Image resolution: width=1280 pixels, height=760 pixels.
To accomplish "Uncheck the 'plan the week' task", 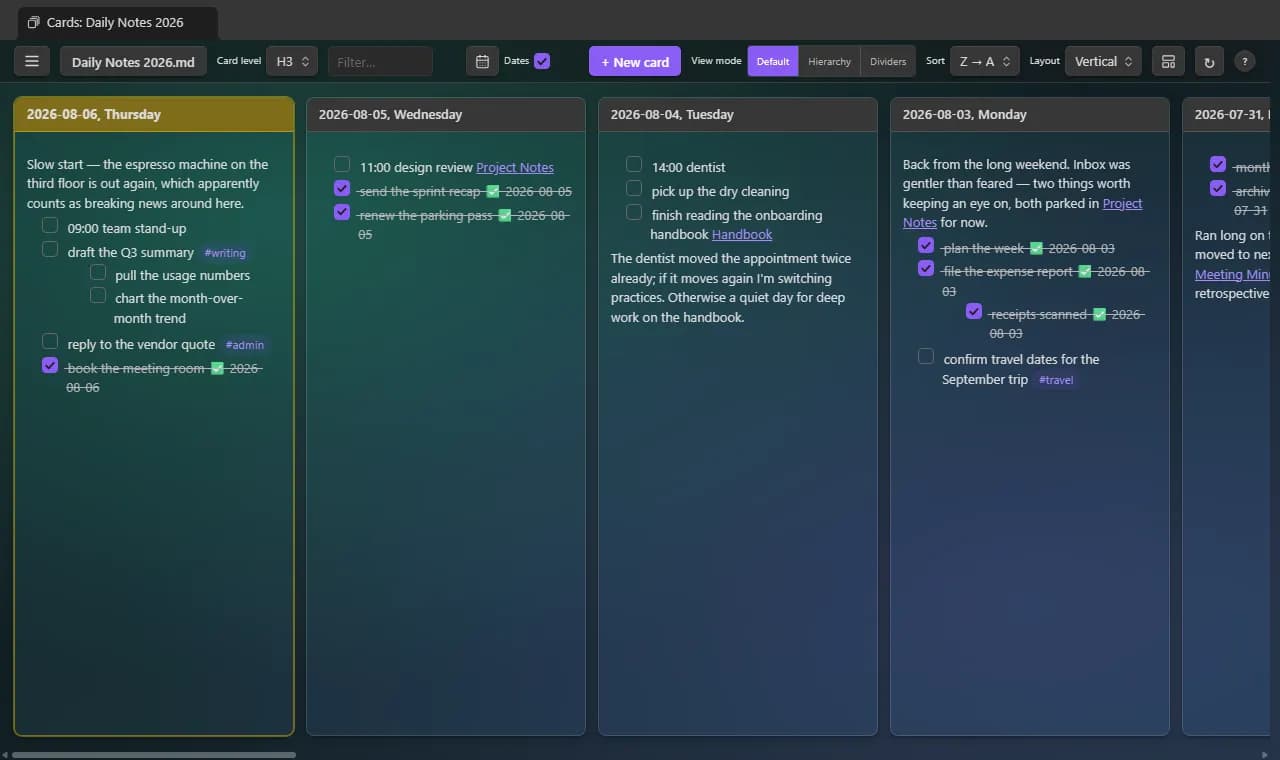I will pos(926,245).
